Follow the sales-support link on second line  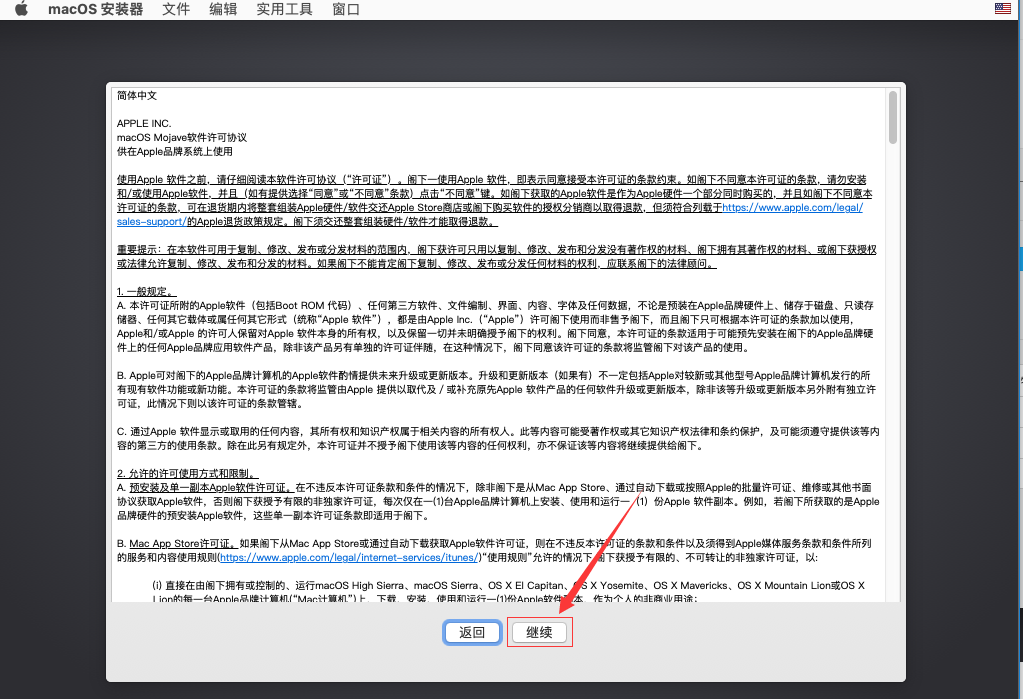[x=151, y=221]
